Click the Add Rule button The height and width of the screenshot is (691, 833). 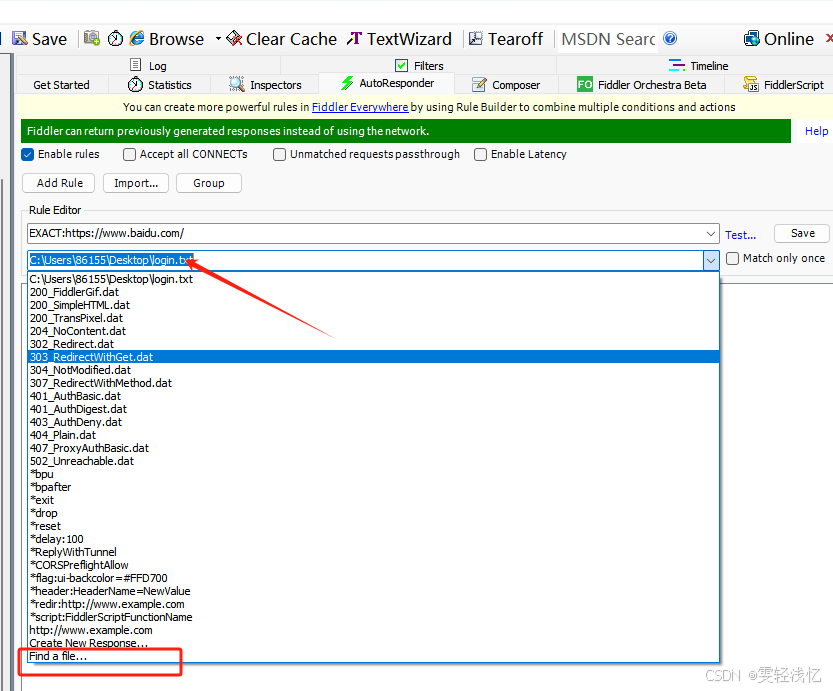(59, 183)
